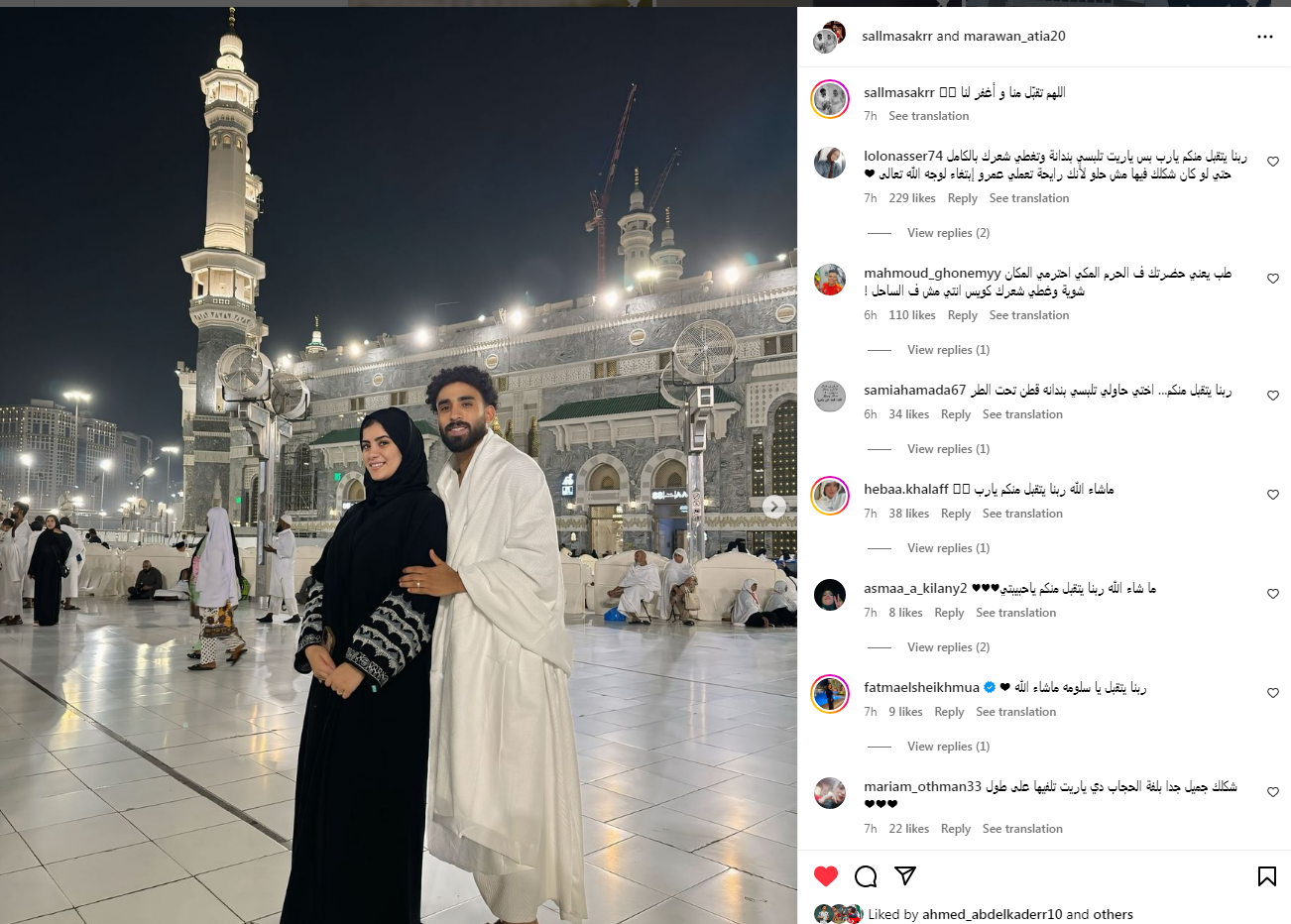The height and width of the screenshot is (924, 1291).
Task: See translation of the sallmasakrr caption
Action: (x=929, y=116)
